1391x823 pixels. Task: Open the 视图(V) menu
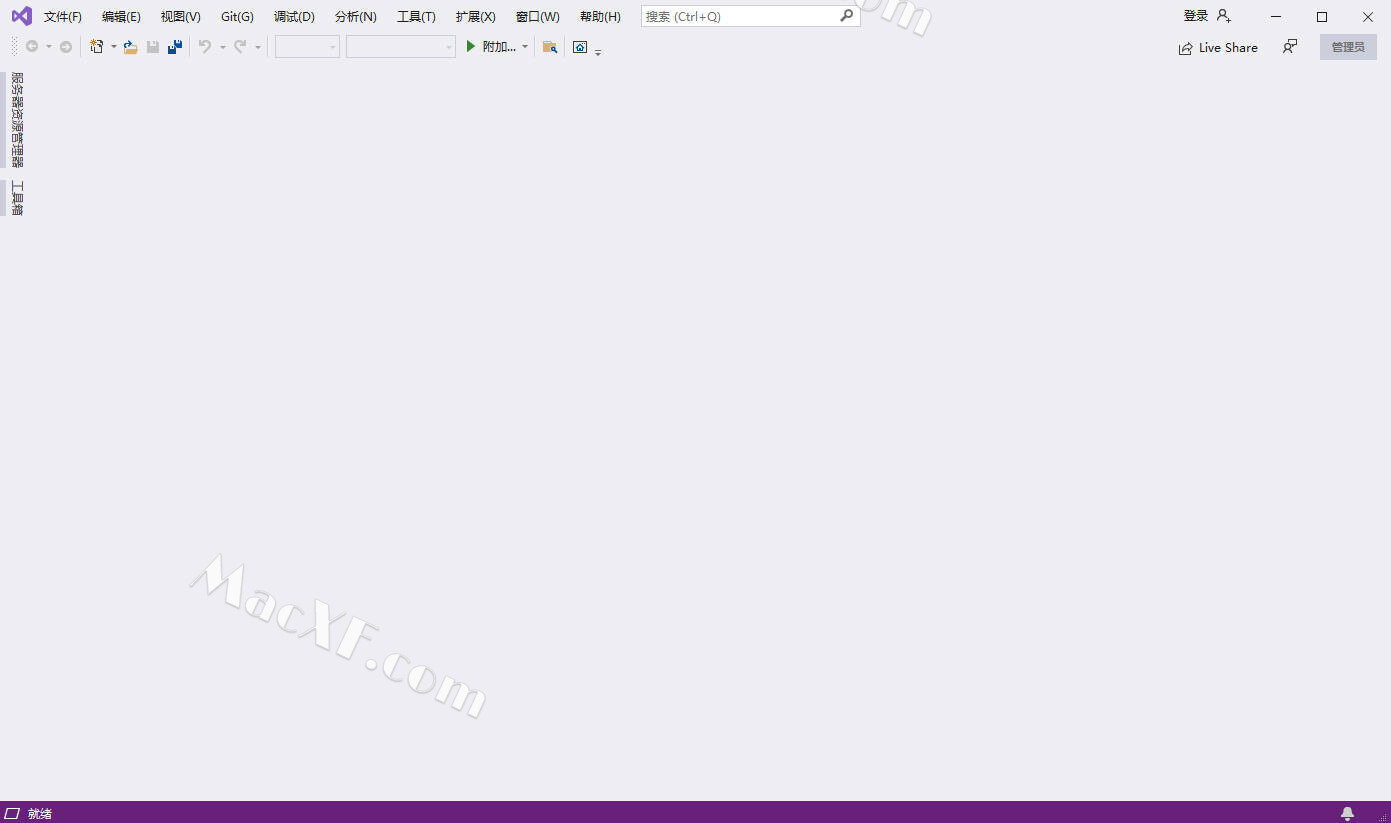[180, 17]
